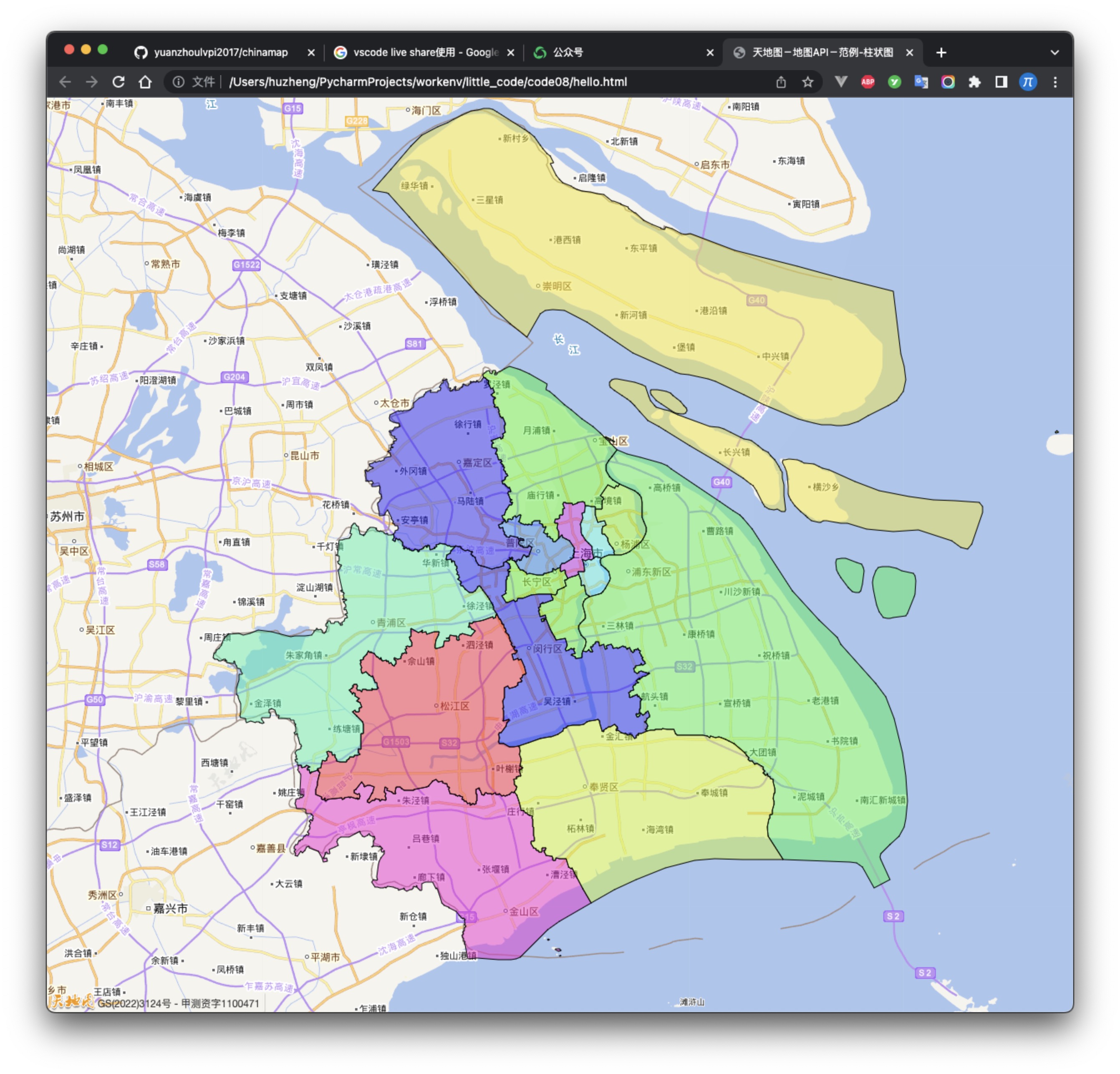Reload the current page
1120x1074 pixels.
pyautogui.click(x=118, y=82)
